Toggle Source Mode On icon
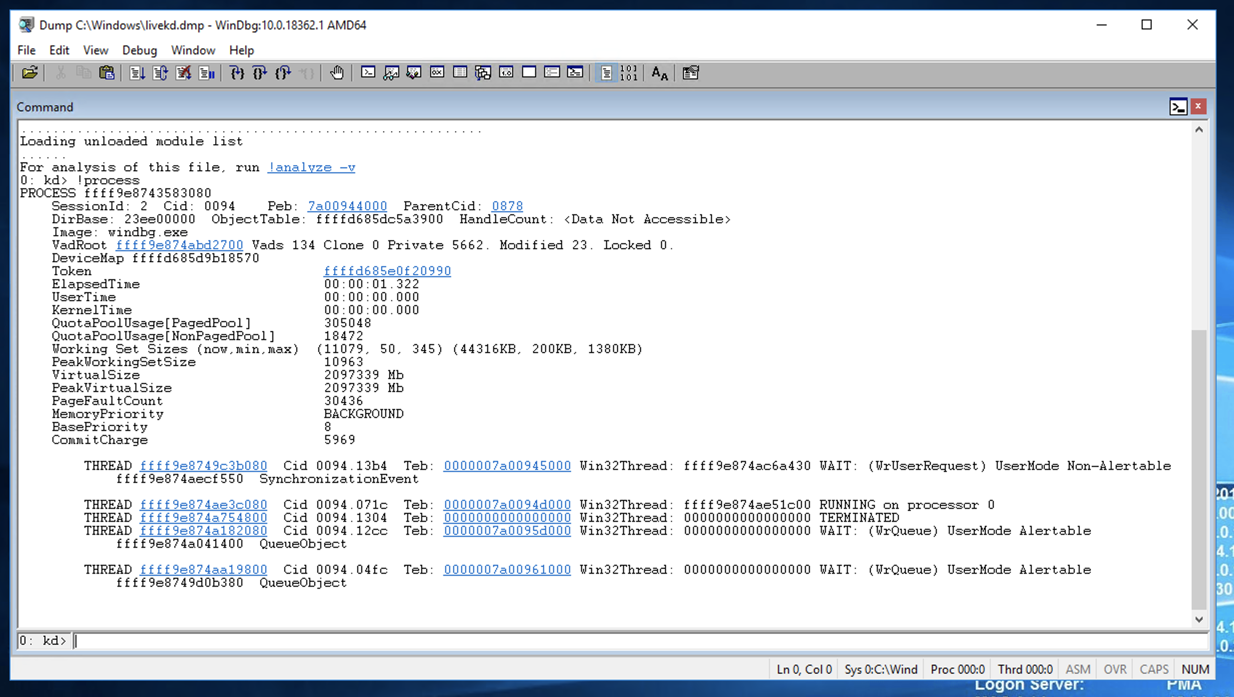 (x=606, y=73)
